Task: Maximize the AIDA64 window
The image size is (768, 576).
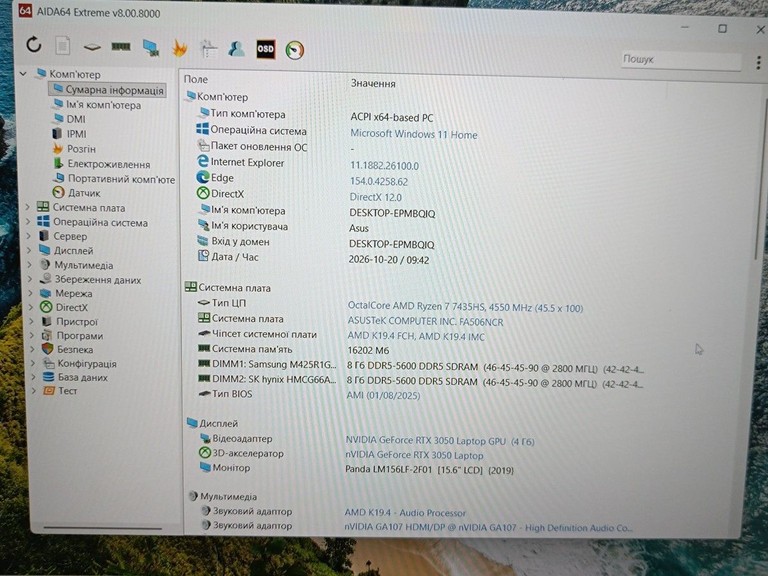Action: 722,29
